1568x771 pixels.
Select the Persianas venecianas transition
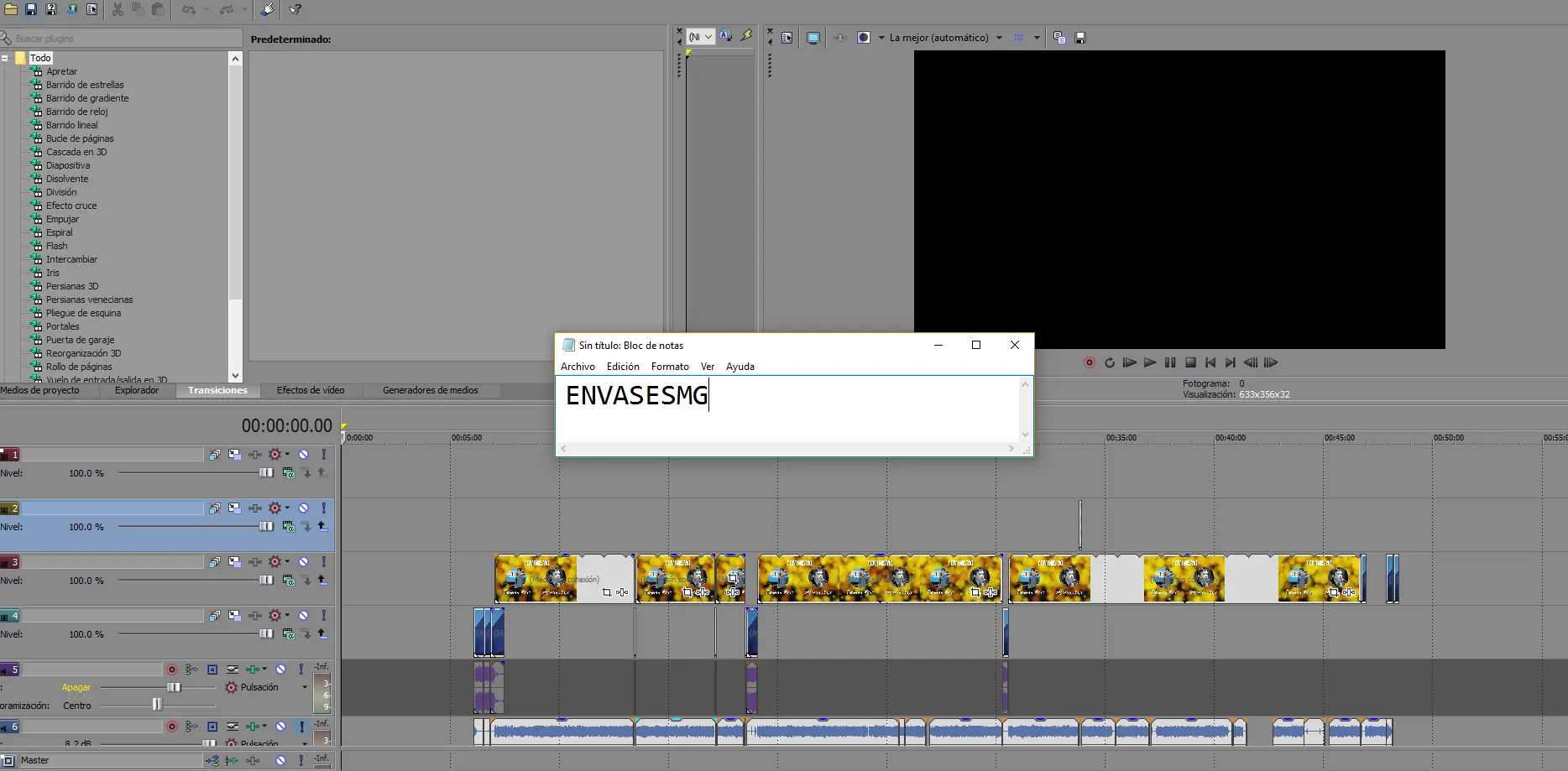(89, 300)
